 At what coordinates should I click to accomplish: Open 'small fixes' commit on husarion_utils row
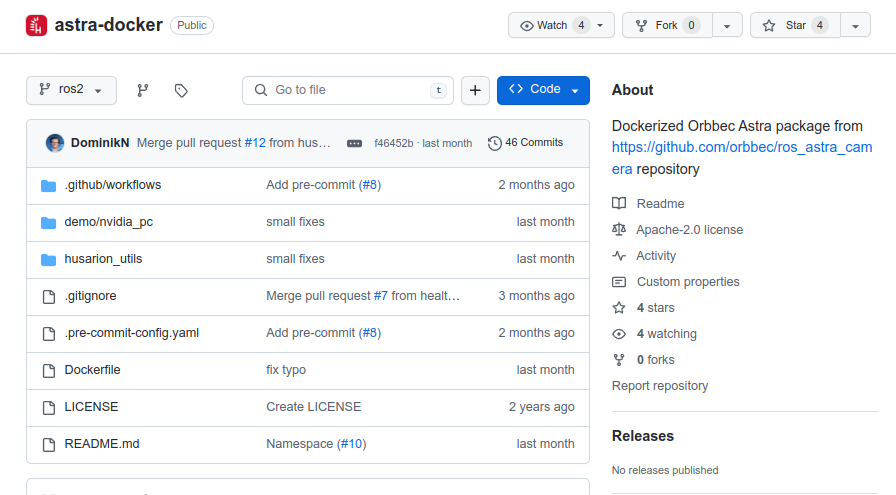click(x=295, y=259)
